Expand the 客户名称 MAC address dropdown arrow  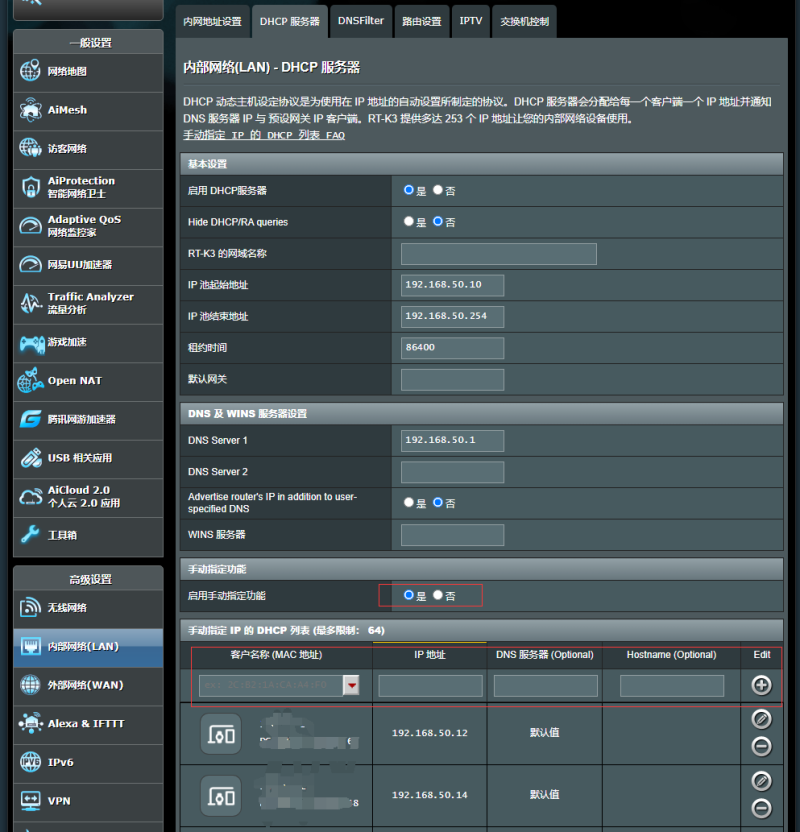click(x=351, y=685)
